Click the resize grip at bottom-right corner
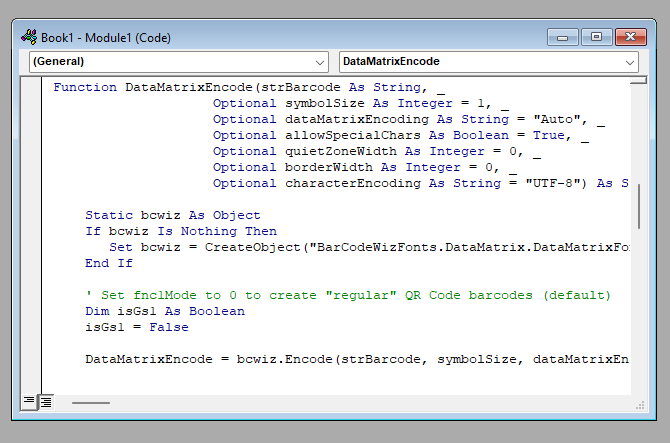 pos(640,405)
